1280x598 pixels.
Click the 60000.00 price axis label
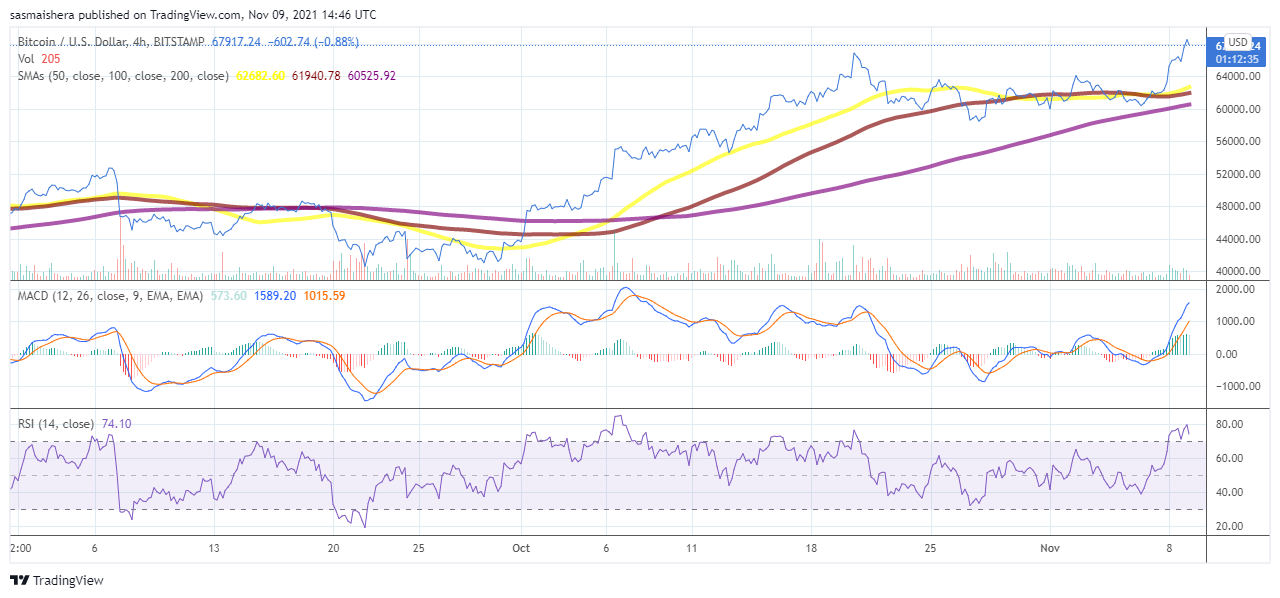[x=1236, y=109]
